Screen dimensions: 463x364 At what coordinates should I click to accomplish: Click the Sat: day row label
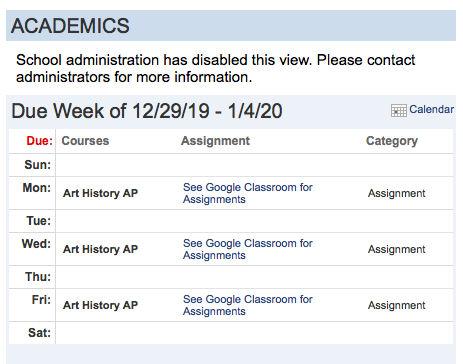(x=39, y=333)
